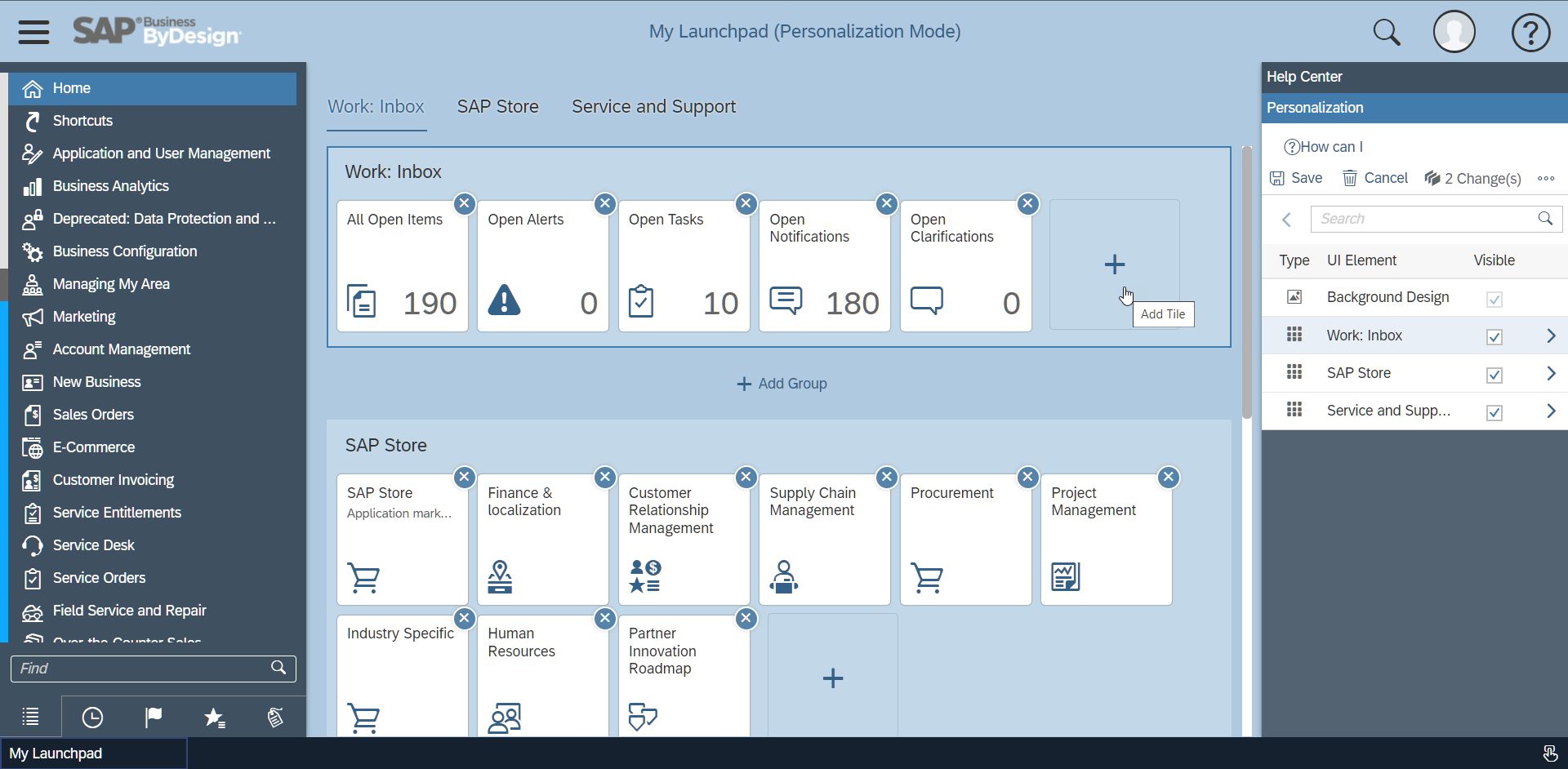
Task: Click the Field Service and Repair icon
Action: click(x=32, y=611)
